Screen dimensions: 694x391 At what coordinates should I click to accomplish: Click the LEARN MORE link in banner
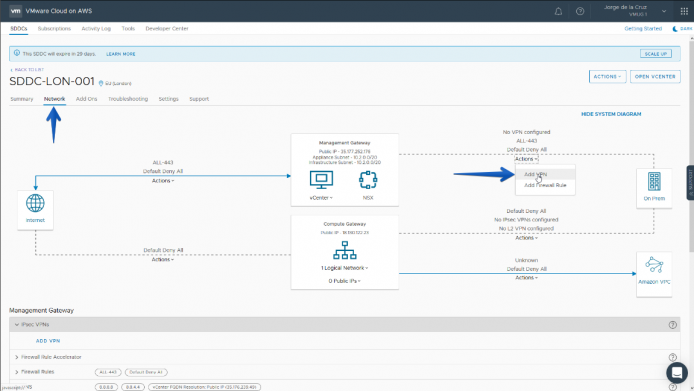pos(121,54)
